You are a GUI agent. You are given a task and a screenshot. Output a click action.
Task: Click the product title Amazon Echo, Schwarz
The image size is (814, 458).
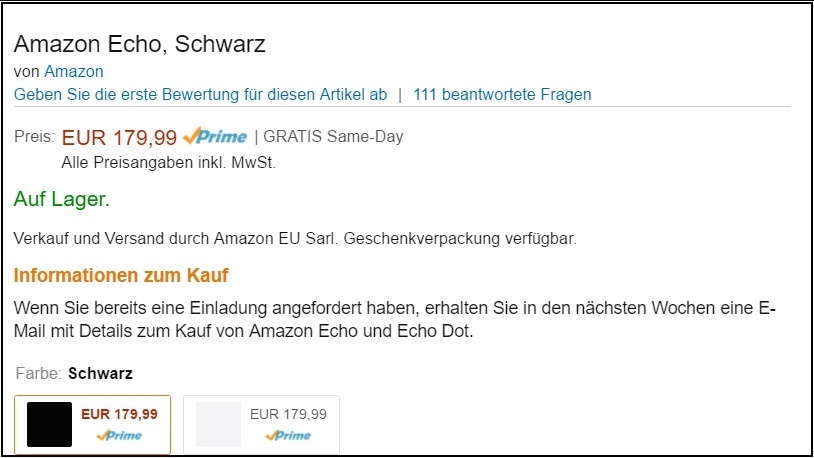[x=139, y=45]
